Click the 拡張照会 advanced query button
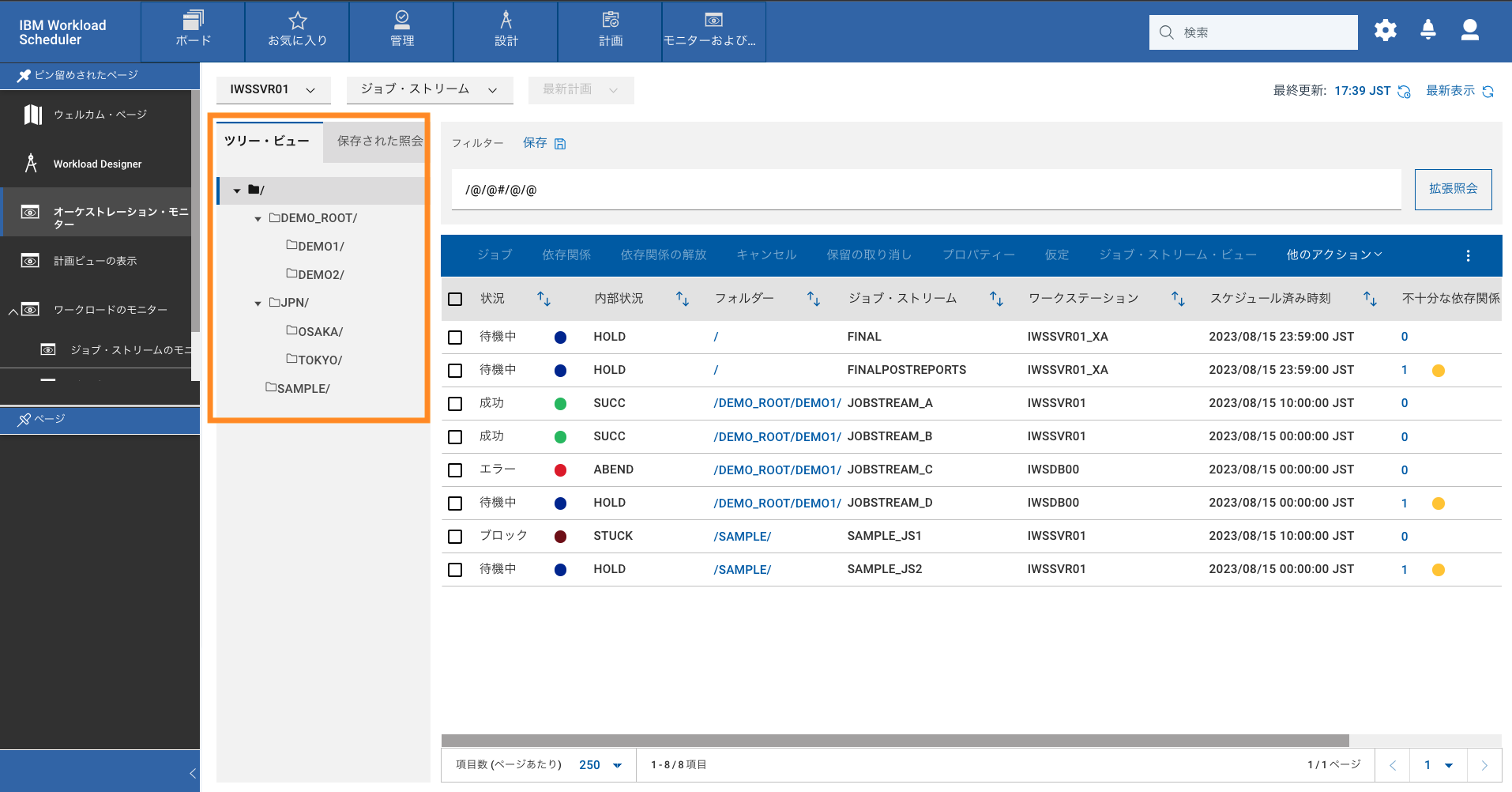This screenshot has height=792, width=1512. point(1453,190)
